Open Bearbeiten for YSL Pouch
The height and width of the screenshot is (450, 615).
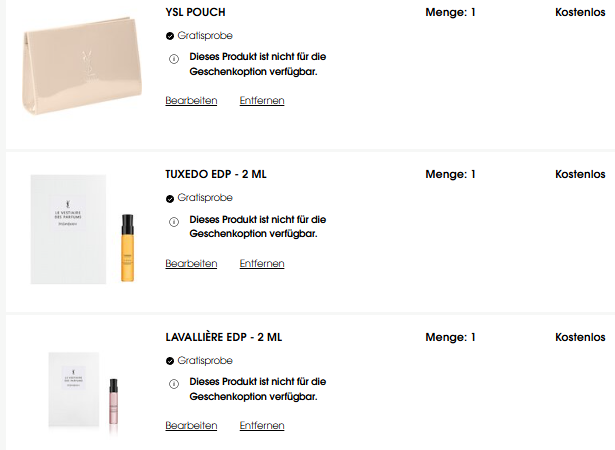pyautogui.click(x=191, y=100)
